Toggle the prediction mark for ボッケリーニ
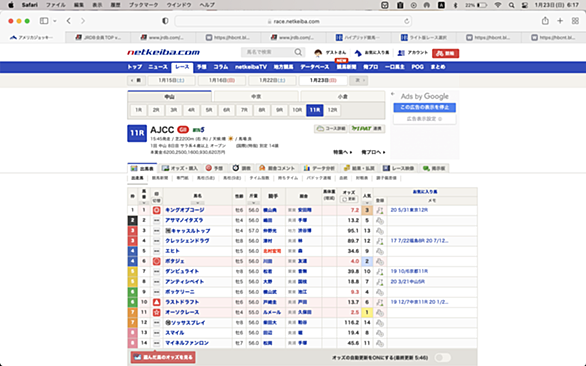The width and height of the screenshot is (586, 366). click(156, 292)
